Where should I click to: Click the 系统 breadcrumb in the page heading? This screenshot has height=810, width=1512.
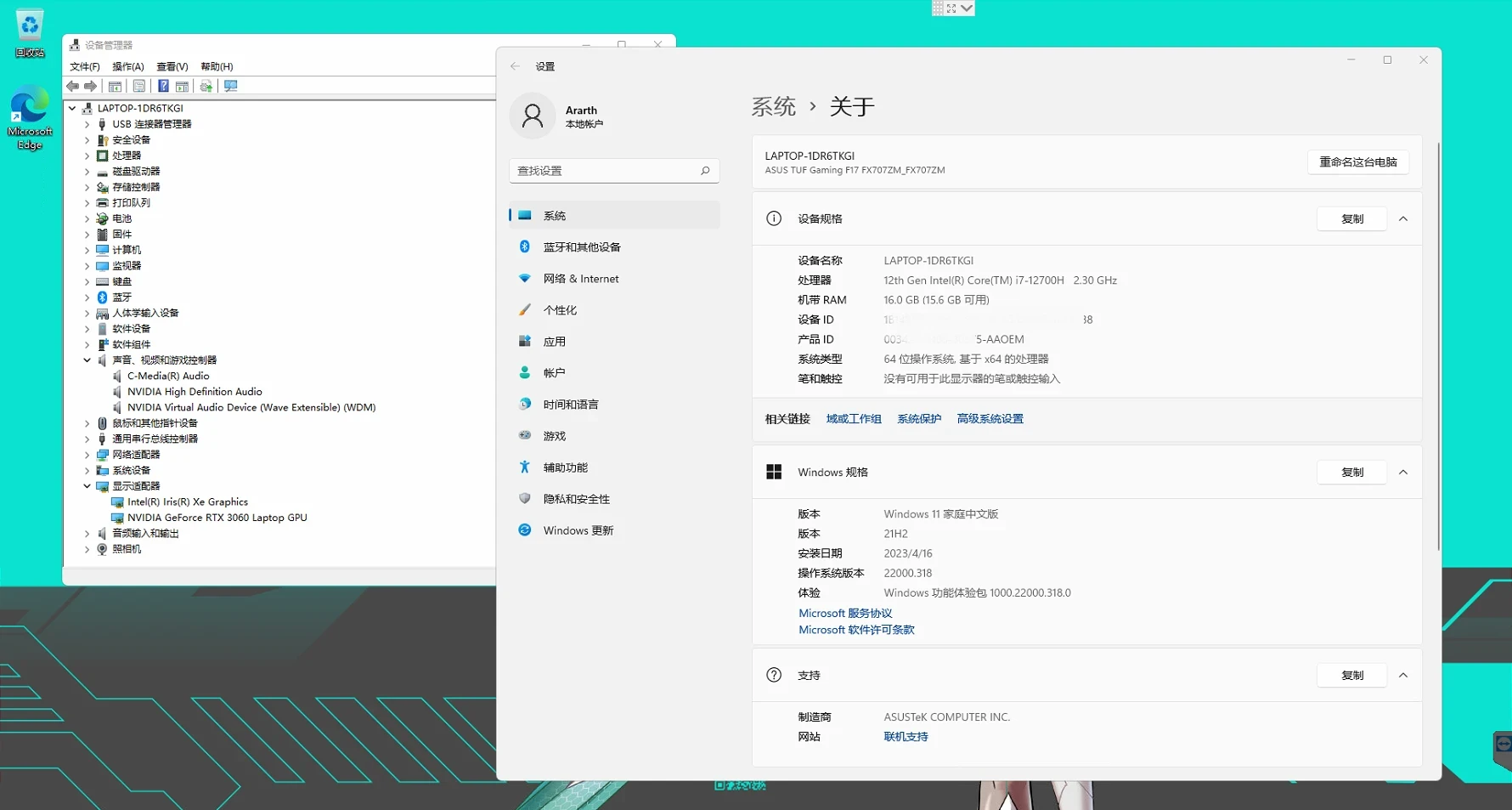(x=773, y=106)
